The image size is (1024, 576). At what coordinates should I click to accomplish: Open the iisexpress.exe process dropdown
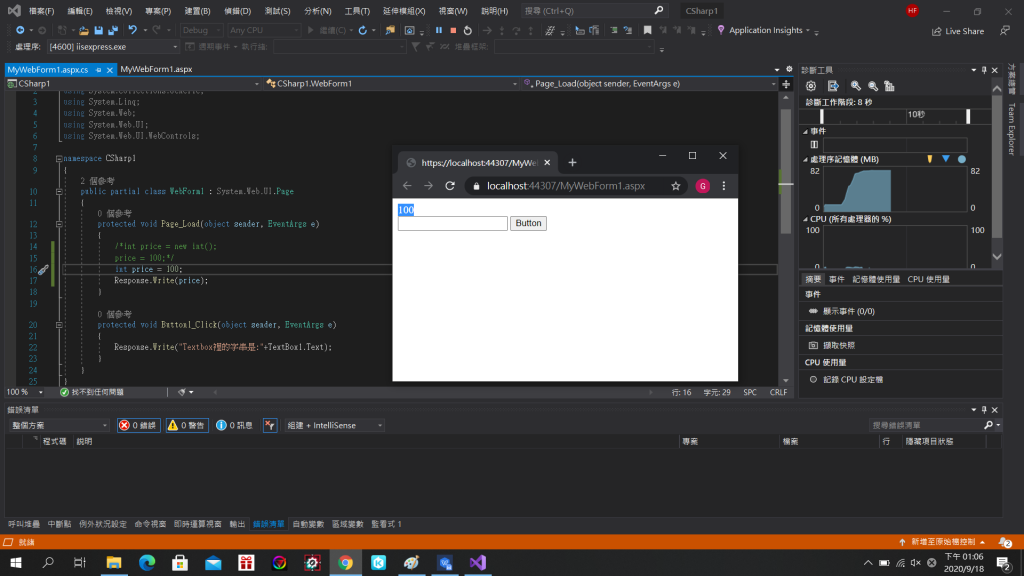point(112,47)
